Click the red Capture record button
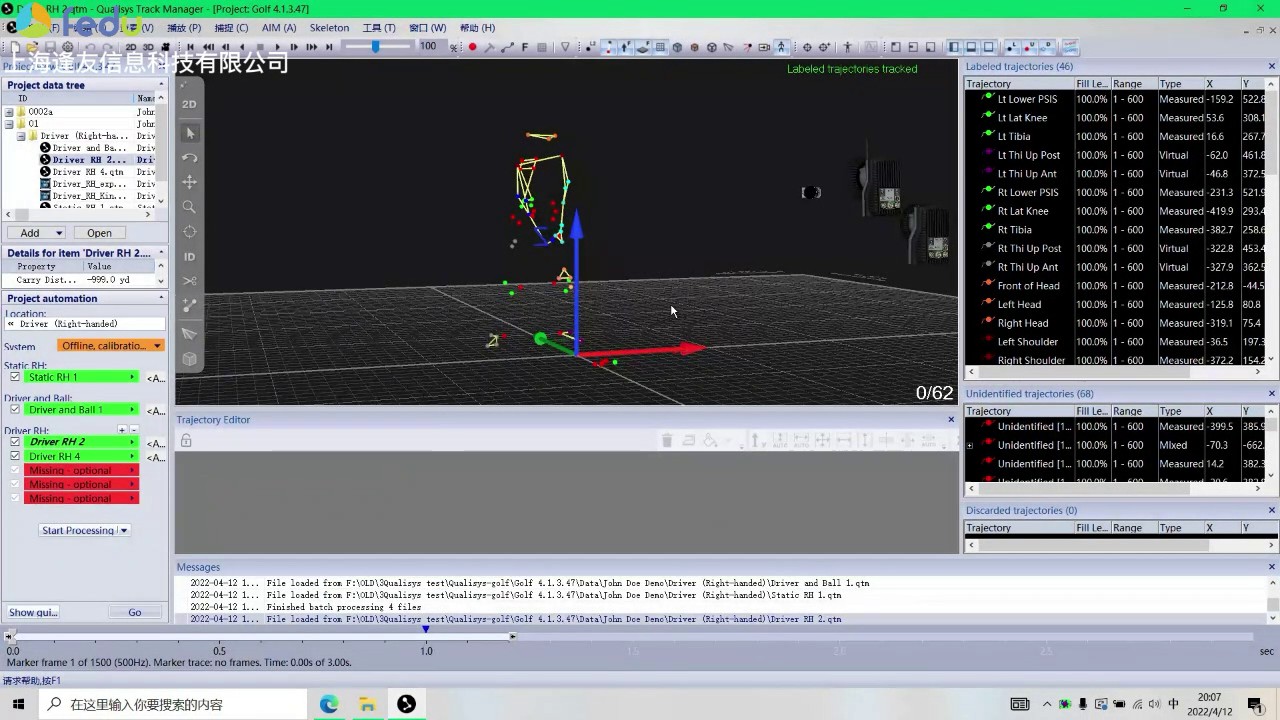1280x720 pixels. click(x=472, y=47)
